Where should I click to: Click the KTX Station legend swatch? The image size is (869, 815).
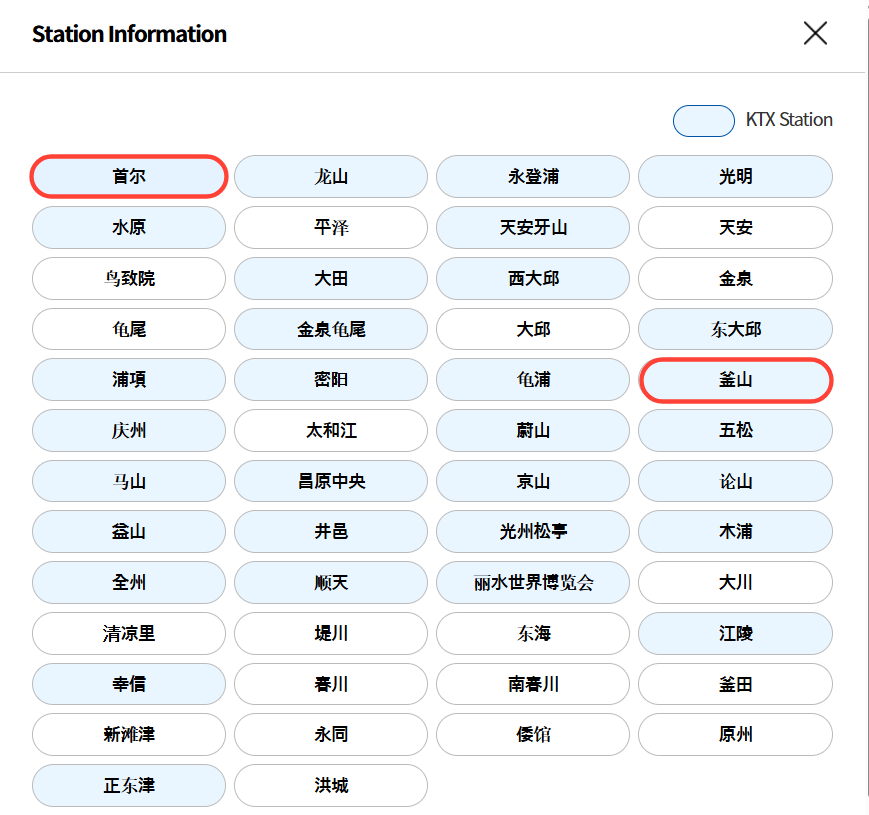click(704, 120)
